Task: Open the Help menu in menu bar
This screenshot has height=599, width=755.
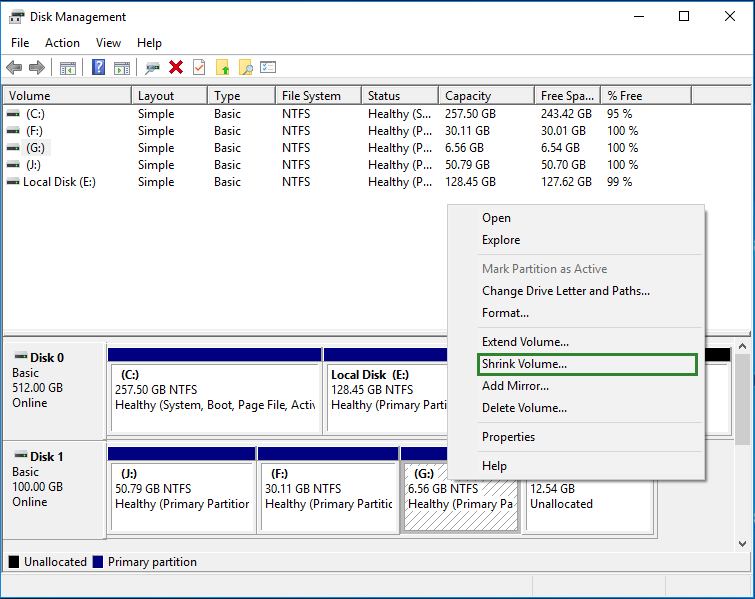Action: coord(149,43)
